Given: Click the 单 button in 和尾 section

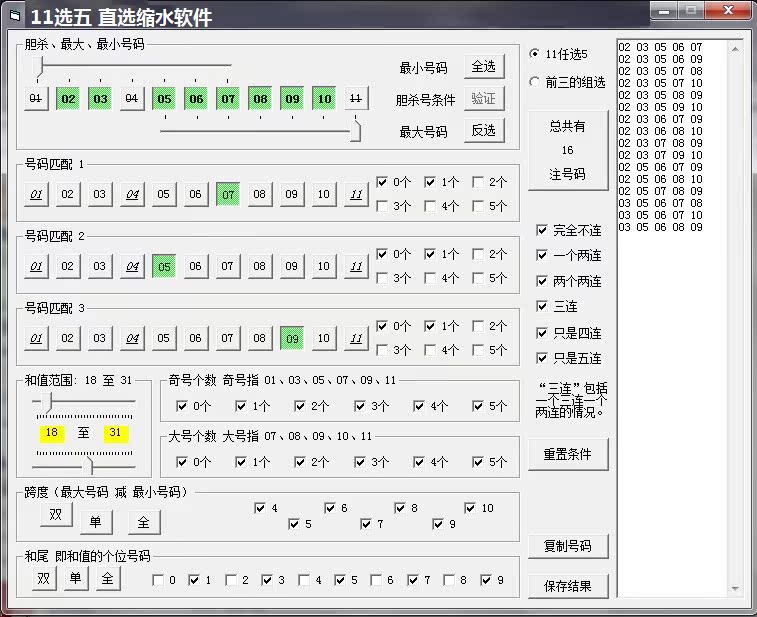Looking at the screenshot, I should (x=76, y=578).
